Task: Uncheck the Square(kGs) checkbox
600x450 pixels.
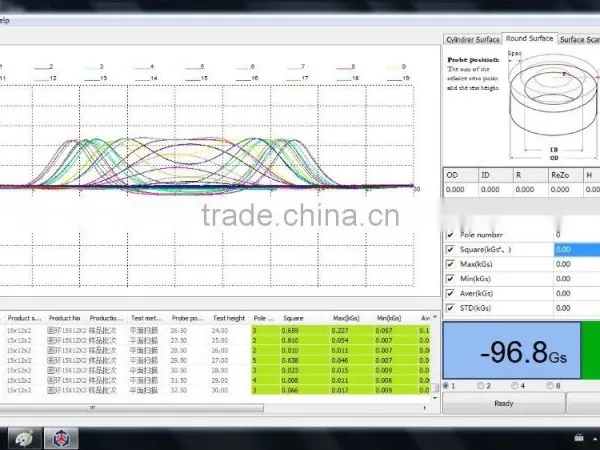Action: 450,249
